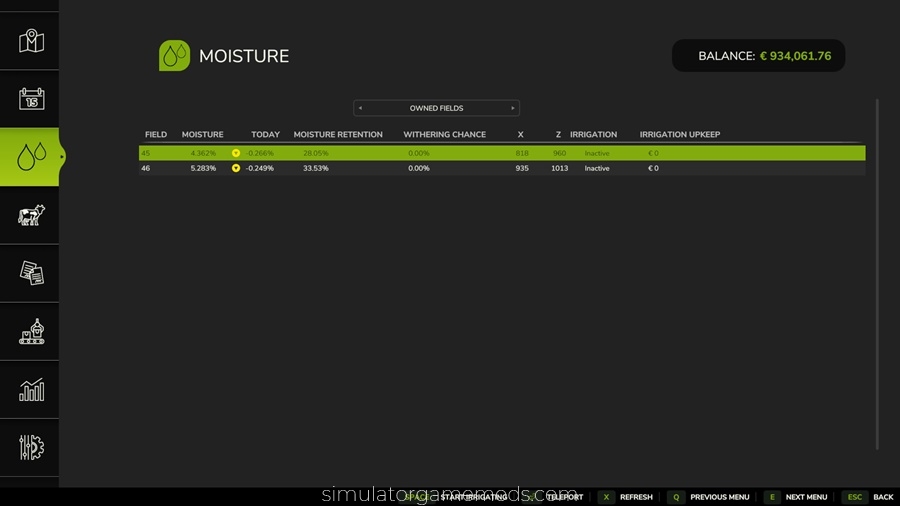Go to Previous Menu
The width and height of the screenshot is (900, 506).
pyautogui.click(x=708, y=497)
